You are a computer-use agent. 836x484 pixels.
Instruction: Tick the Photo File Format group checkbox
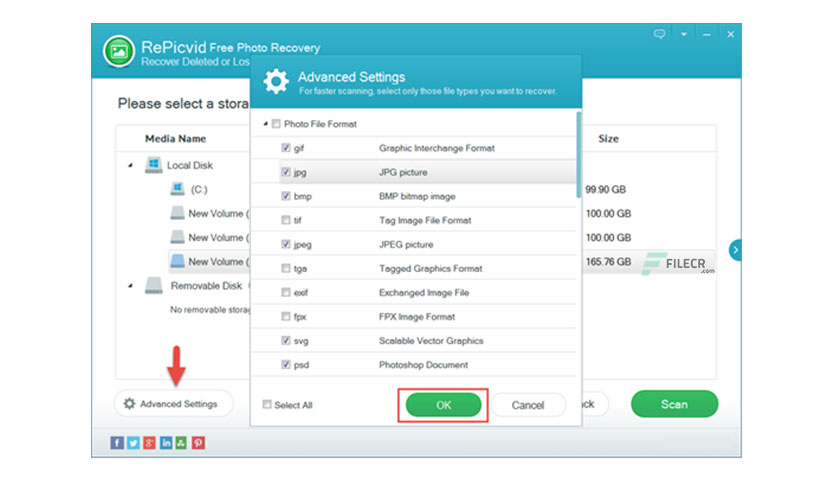[x=276, y=124]
